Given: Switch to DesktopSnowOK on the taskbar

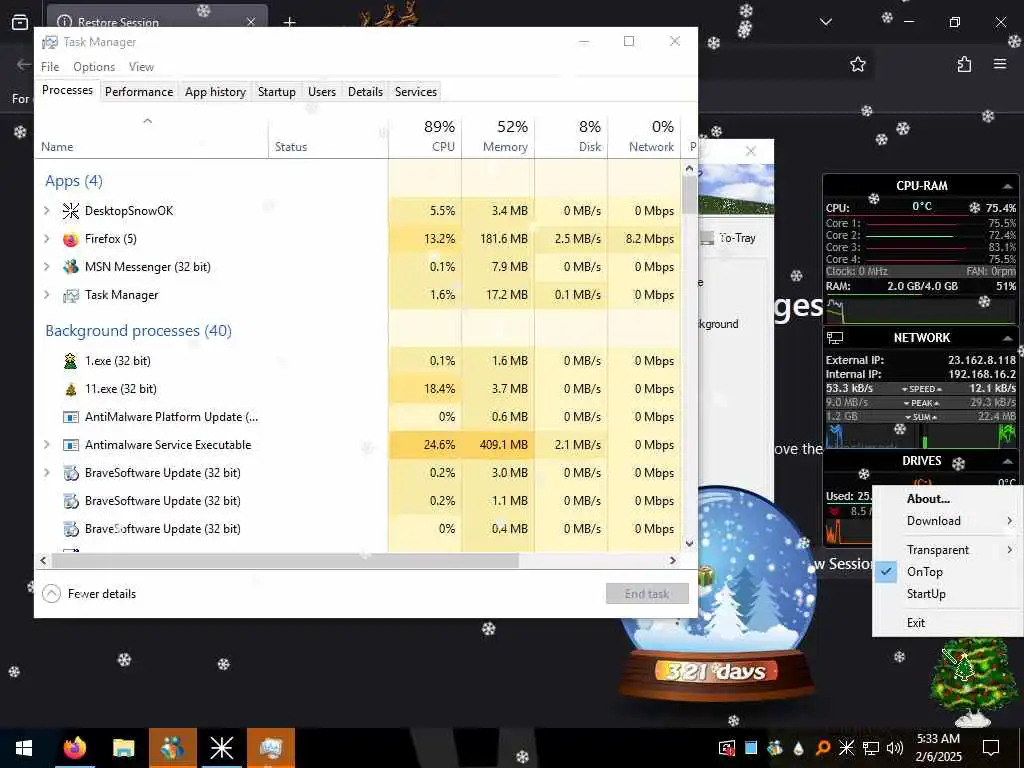Looking at the screenshot, I should 221,748.
